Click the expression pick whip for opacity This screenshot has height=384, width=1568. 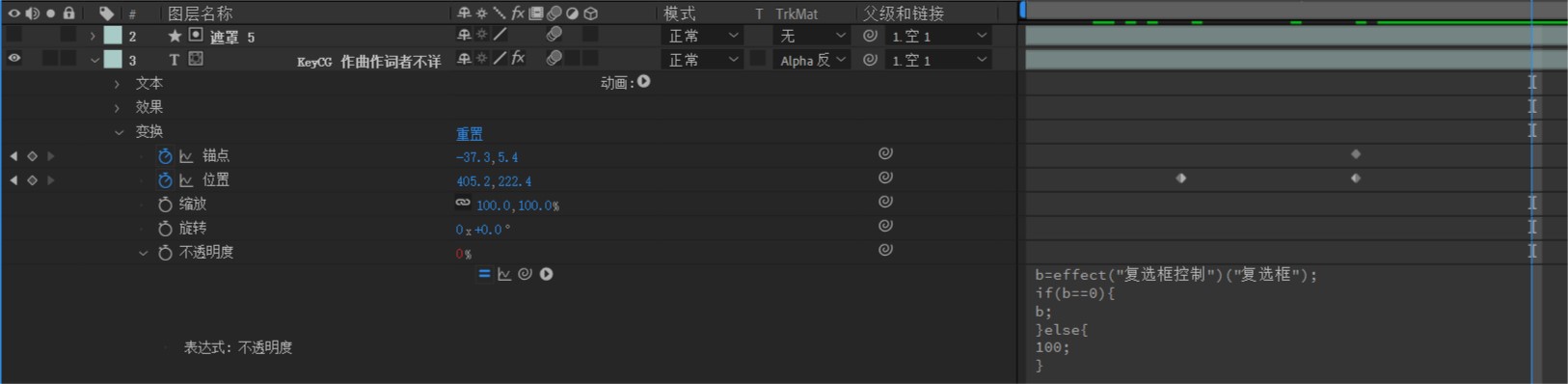pyautogui.click(x=525, y=274)
